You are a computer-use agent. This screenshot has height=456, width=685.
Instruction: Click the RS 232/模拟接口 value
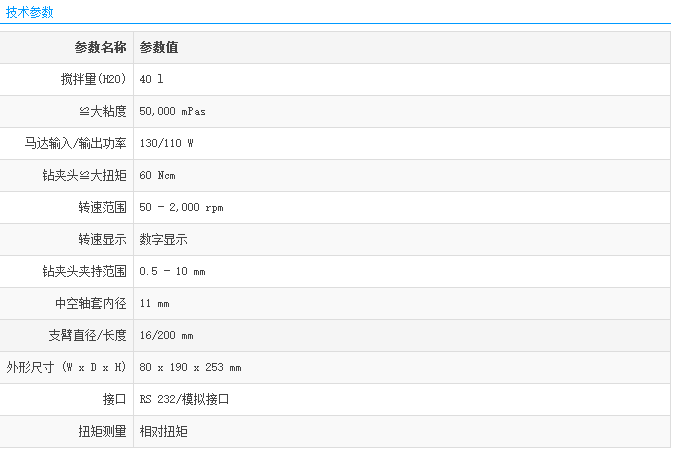click(x=185, y=399)
